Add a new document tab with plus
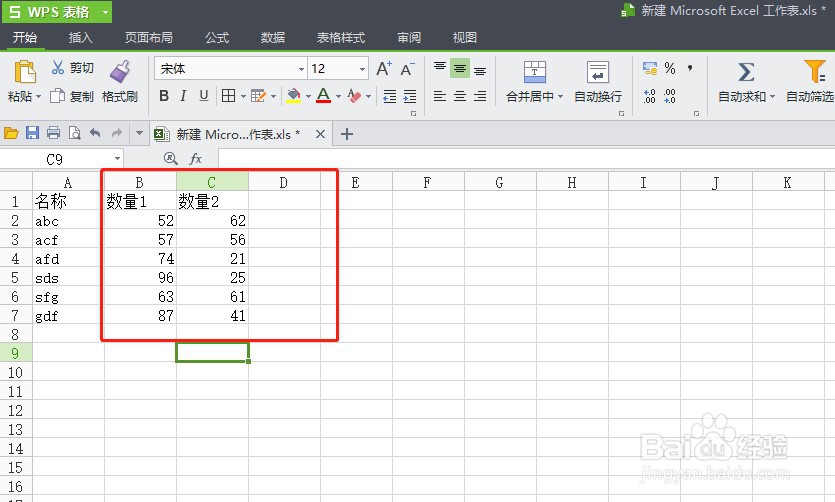 (x=347, y=134)
